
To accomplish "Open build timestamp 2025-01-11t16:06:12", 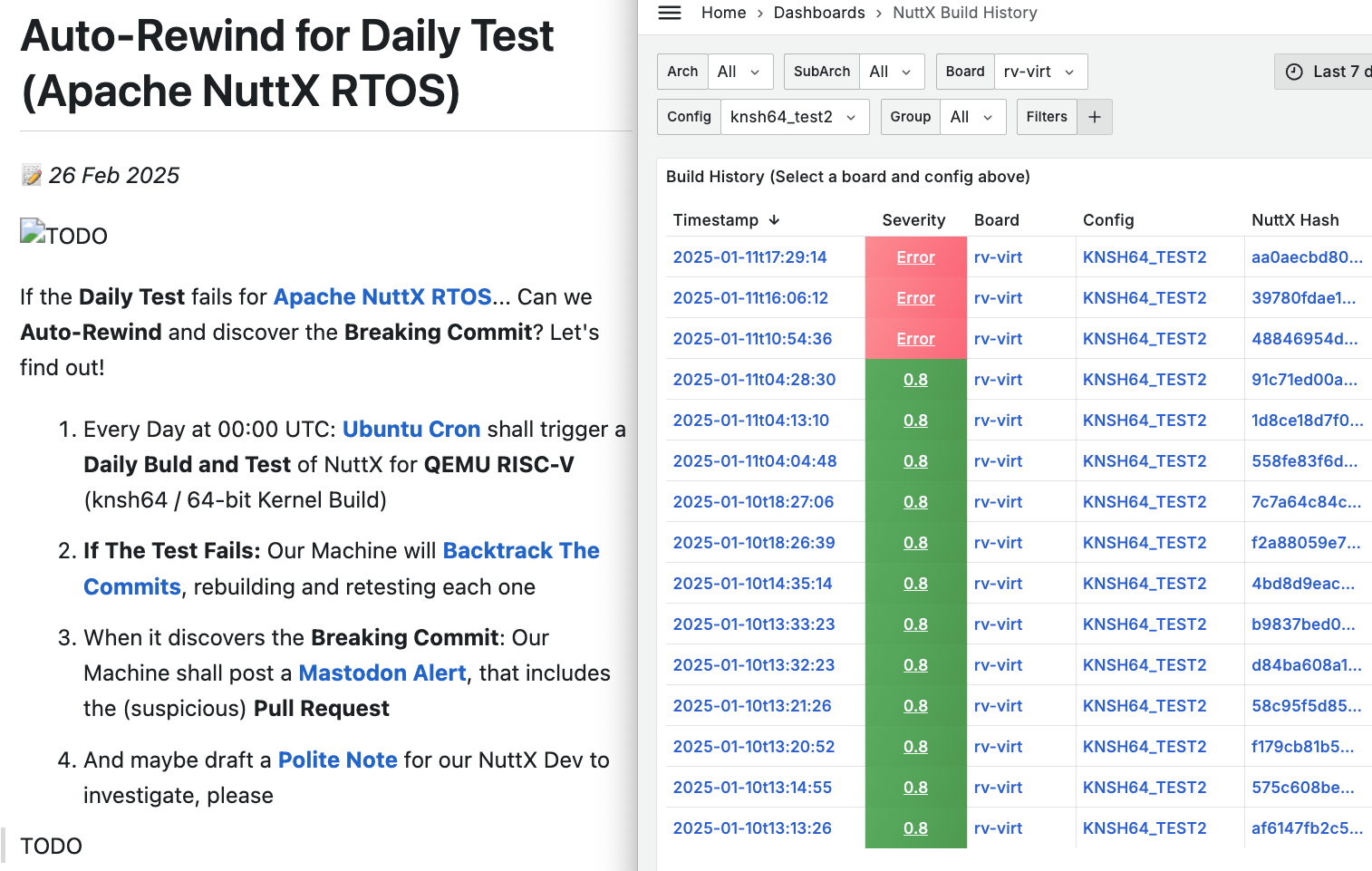I will pyautogui.click(x=750, y=298).
